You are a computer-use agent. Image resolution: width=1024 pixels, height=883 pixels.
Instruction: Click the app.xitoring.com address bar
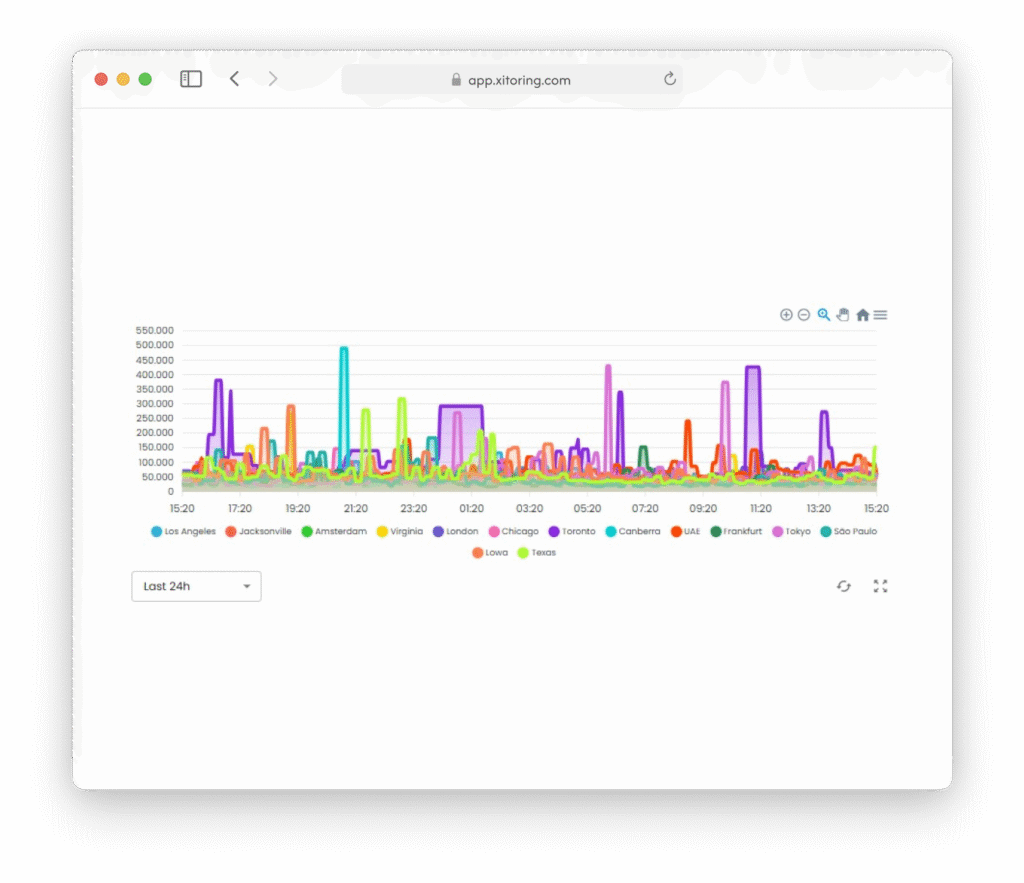(x=511, y=80)
